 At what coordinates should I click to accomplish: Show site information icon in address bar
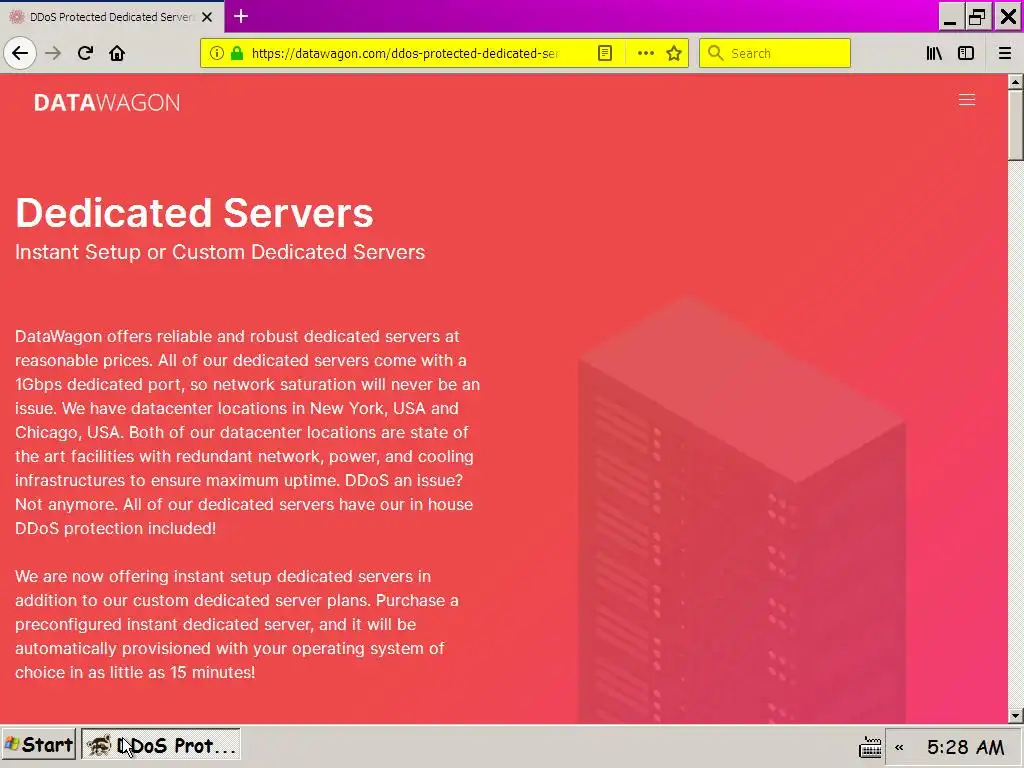coord(217,53)
